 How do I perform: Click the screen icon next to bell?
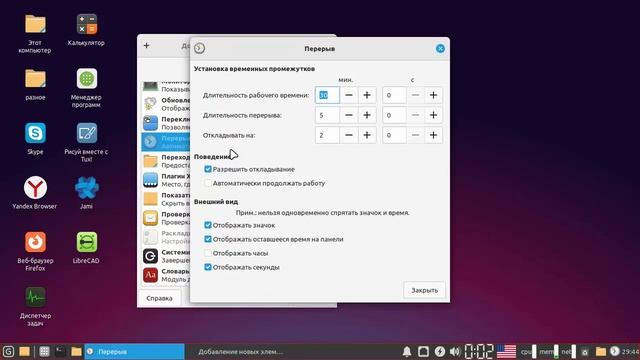pyautogui.click(x=423, y=351)
